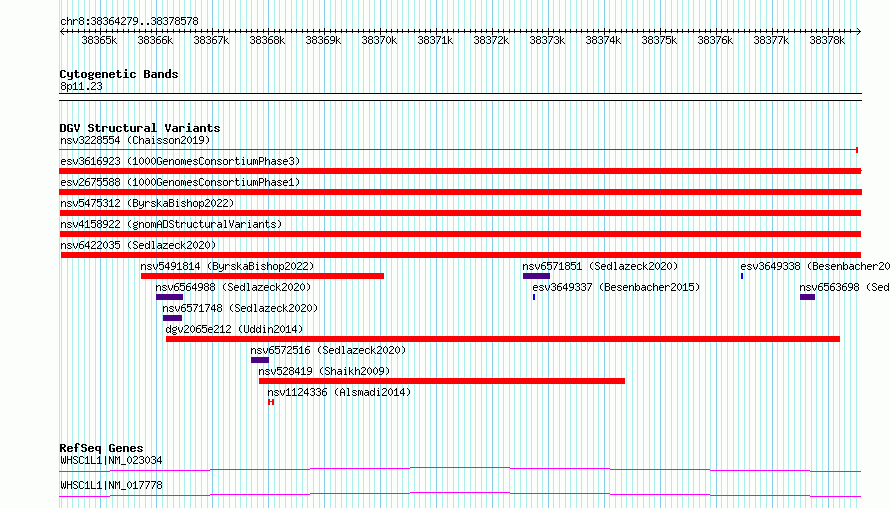Click purple bar of nsv6563698
The image size is (890, 508).
(808, 297)
